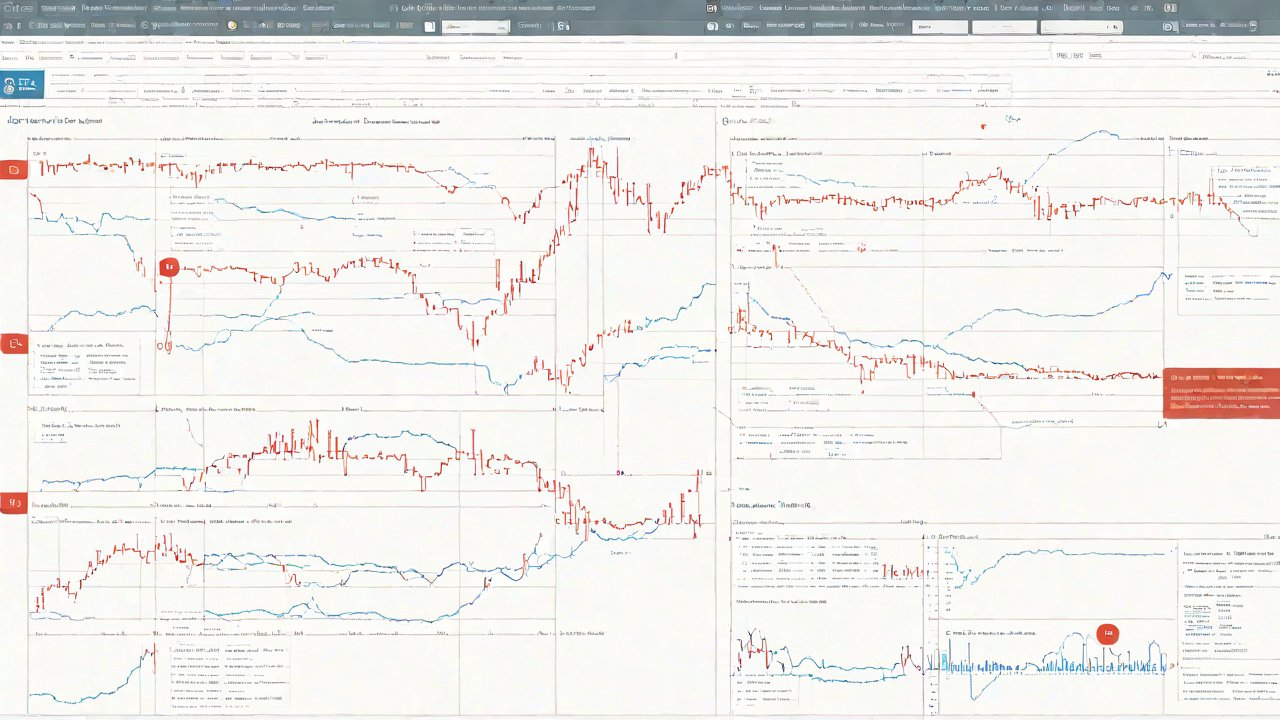
Task: Select the red tag beside the top-left chart
Action: [14, 170]
